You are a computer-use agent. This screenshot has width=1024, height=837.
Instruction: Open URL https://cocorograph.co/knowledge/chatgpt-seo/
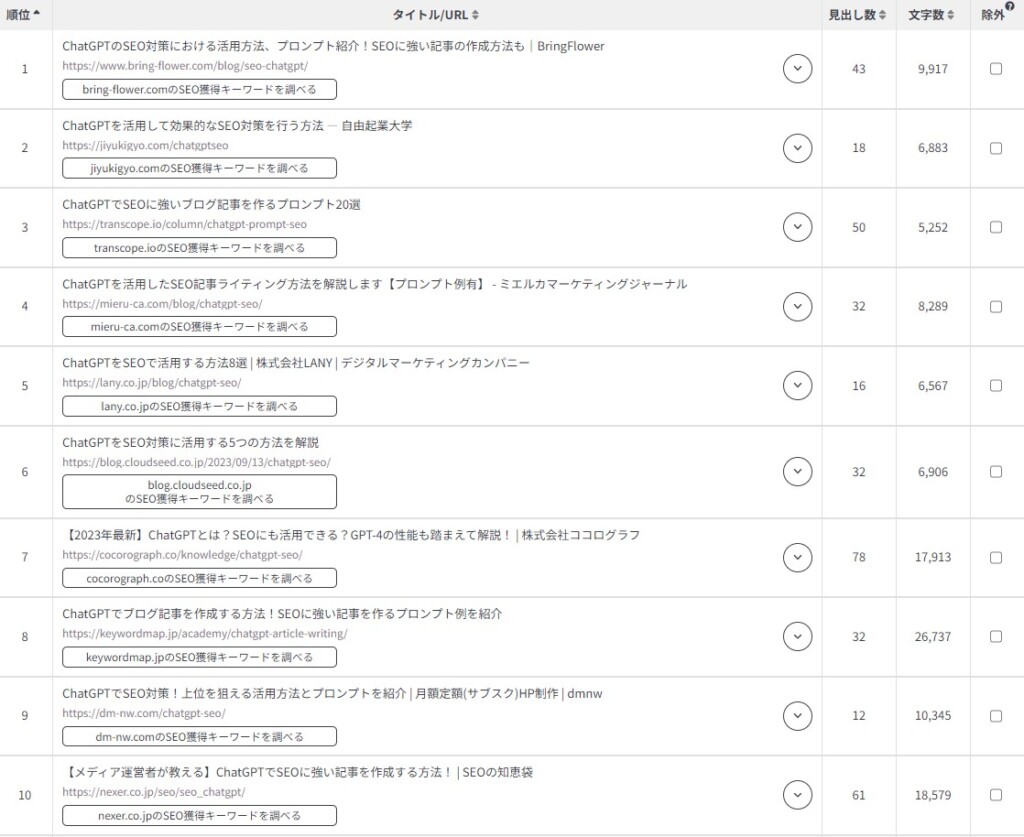point(182,555)
